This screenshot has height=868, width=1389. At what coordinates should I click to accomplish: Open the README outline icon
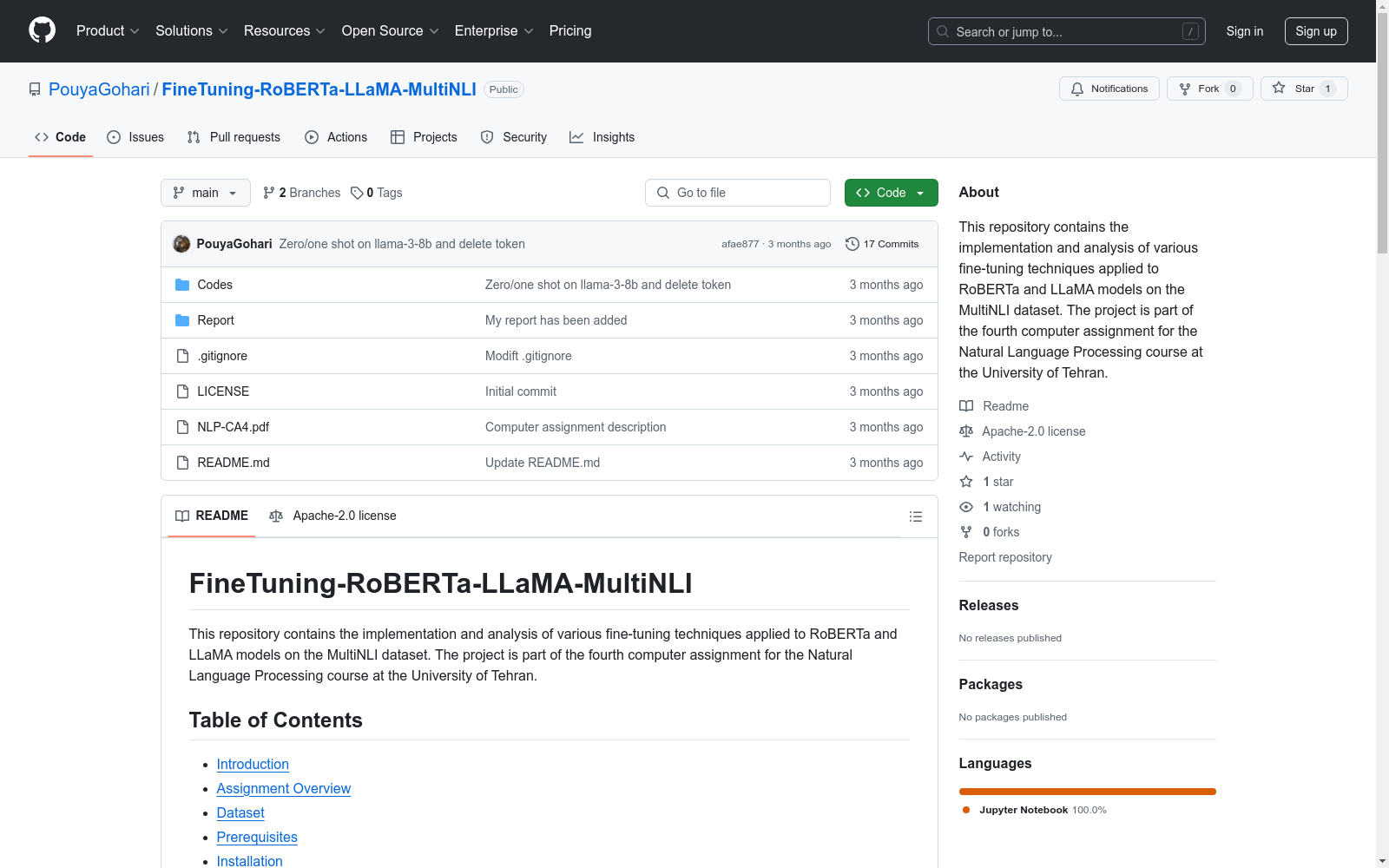click(x=915, y=516)
